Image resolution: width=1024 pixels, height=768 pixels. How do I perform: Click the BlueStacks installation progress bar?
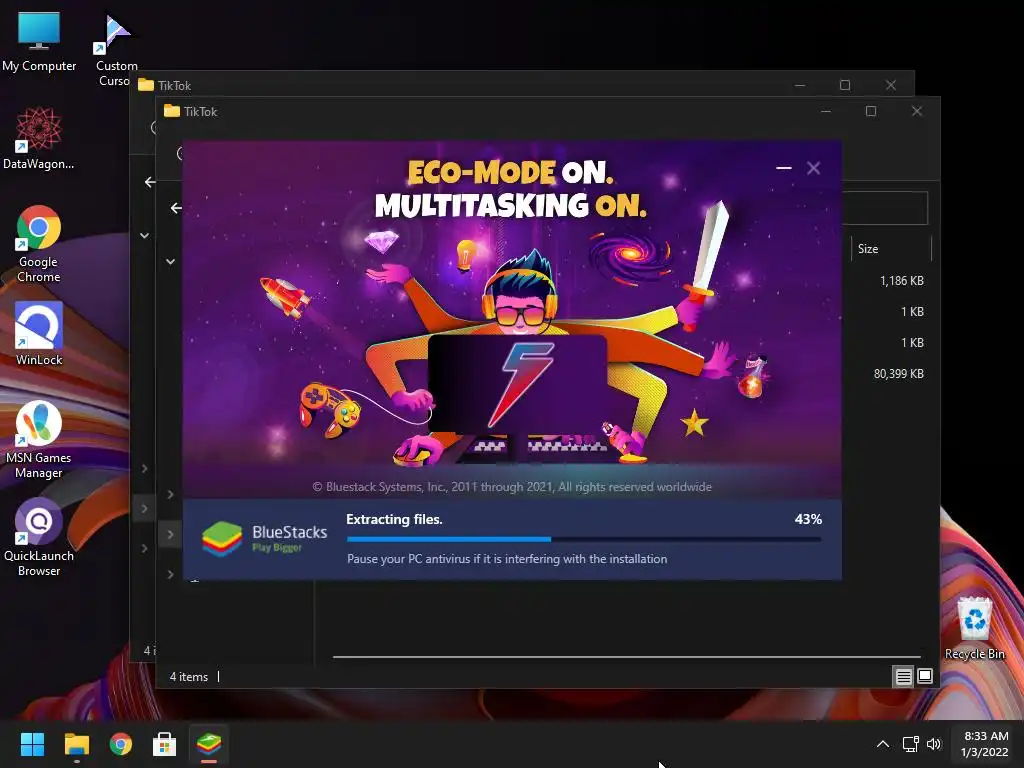[584, 539]
